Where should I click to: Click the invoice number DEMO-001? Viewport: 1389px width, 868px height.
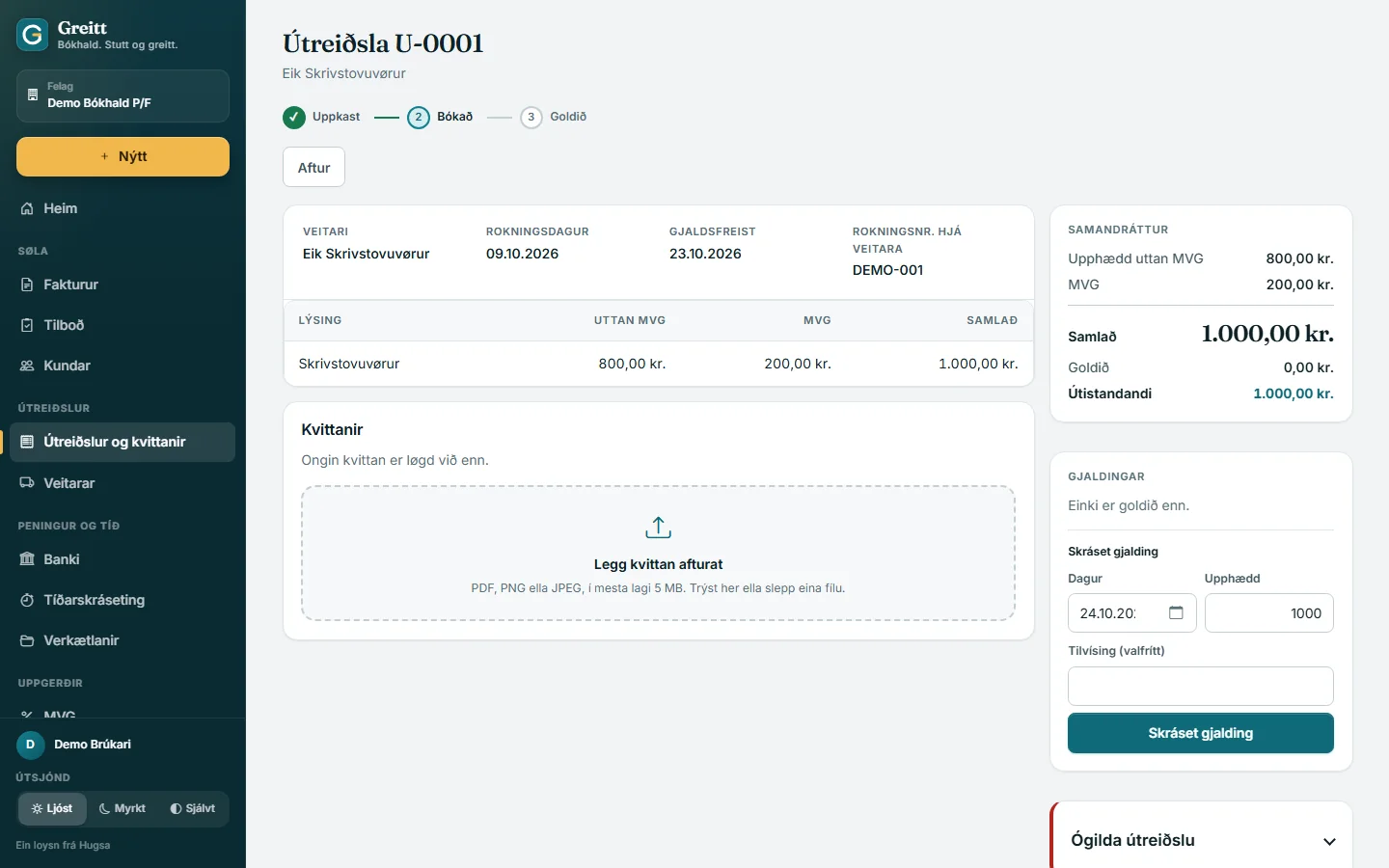[888, 270]
